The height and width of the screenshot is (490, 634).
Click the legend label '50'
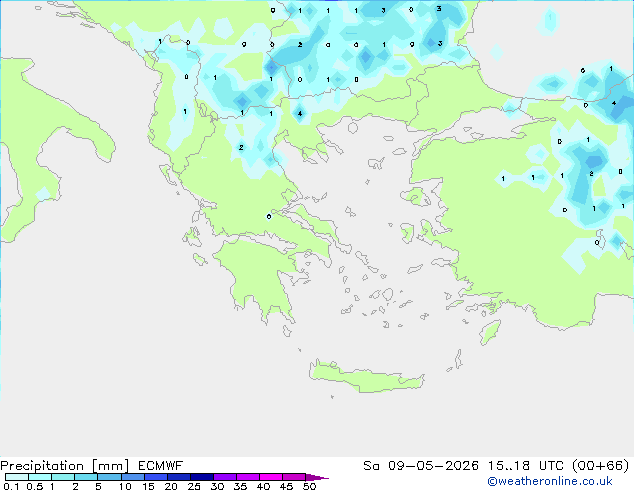tap(309, 486)
